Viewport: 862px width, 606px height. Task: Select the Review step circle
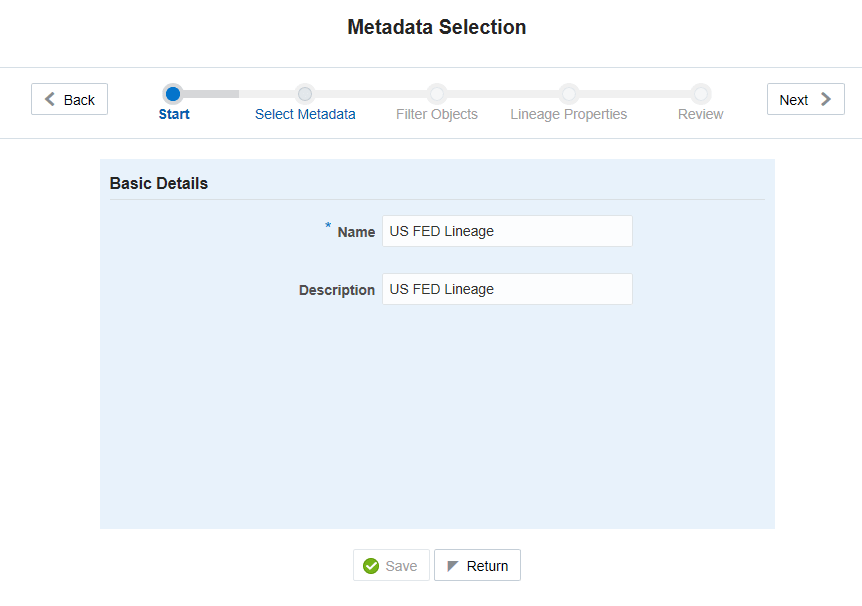[x=701, y=94]
